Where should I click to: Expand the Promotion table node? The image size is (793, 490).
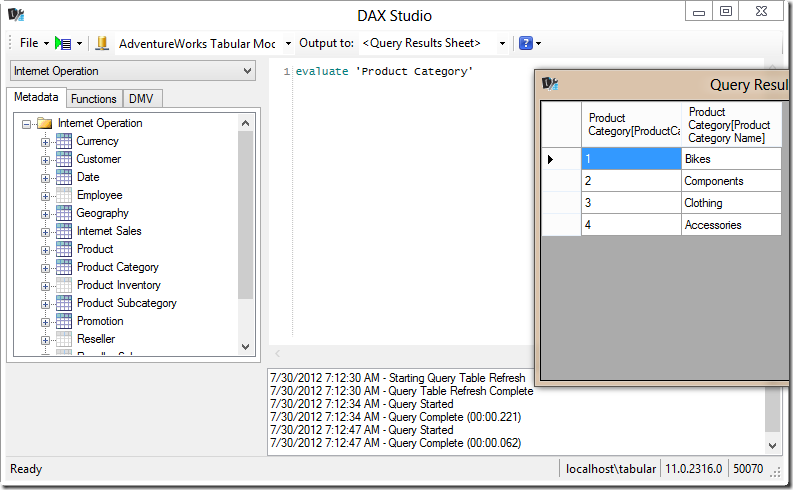pyautogui.click(x=45, y=322)
